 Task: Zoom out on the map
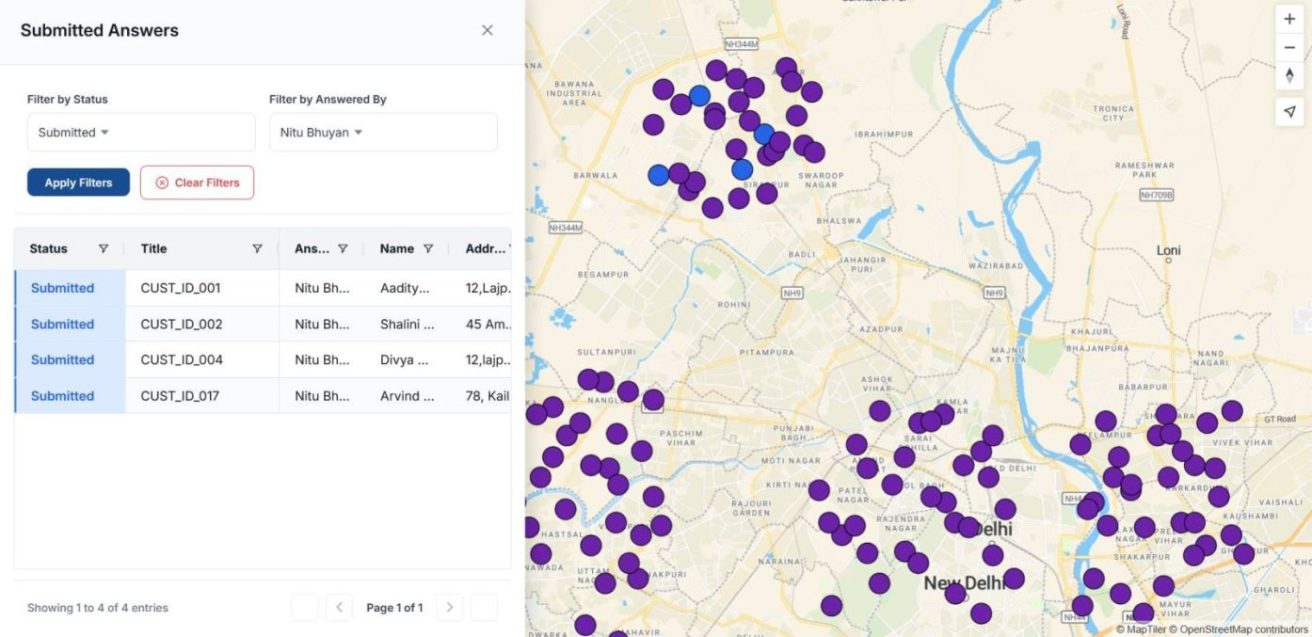(1289, 47)
